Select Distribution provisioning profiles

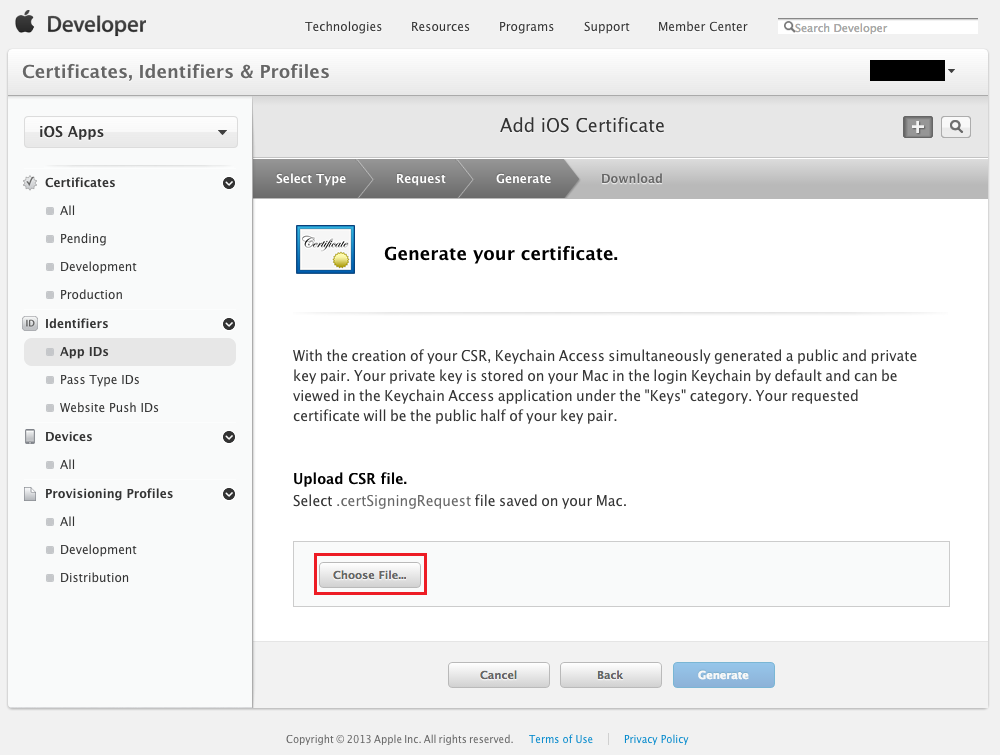point(94,578)
